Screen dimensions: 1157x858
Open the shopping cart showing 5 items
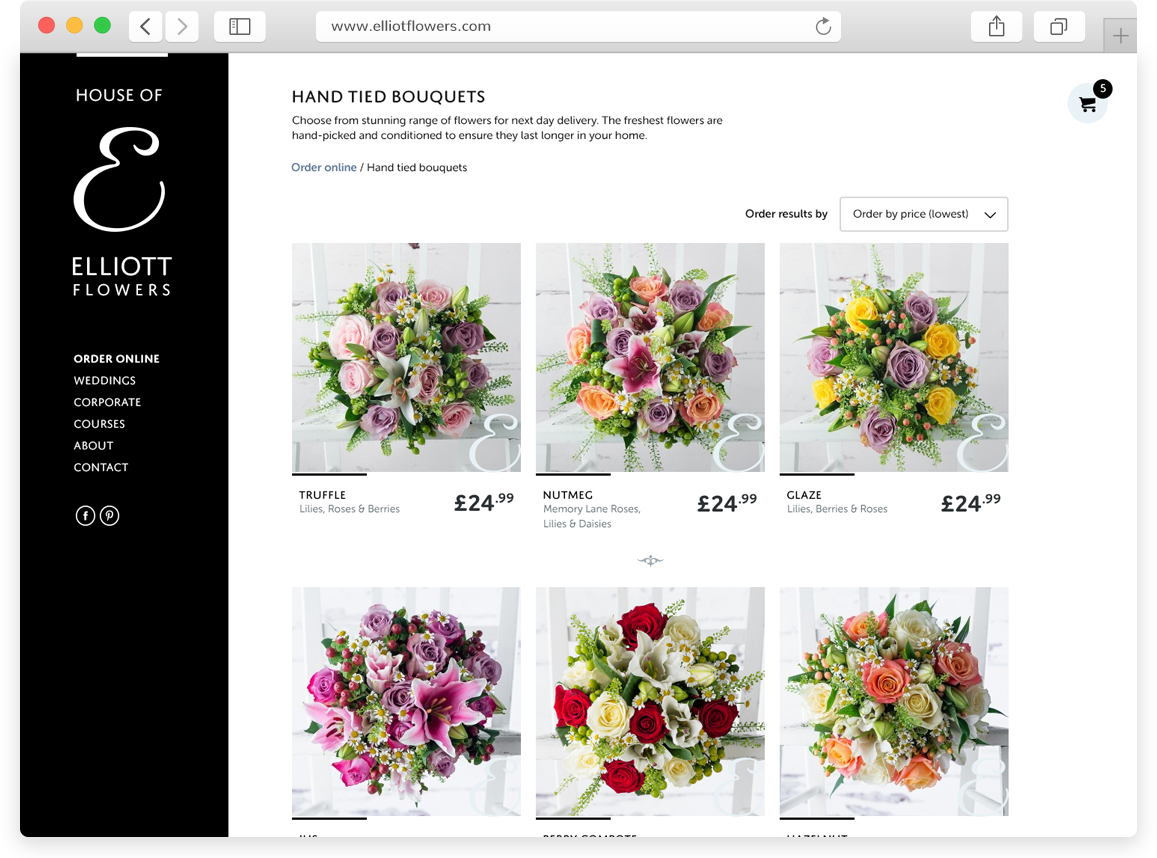click(x=1087, y=103)
